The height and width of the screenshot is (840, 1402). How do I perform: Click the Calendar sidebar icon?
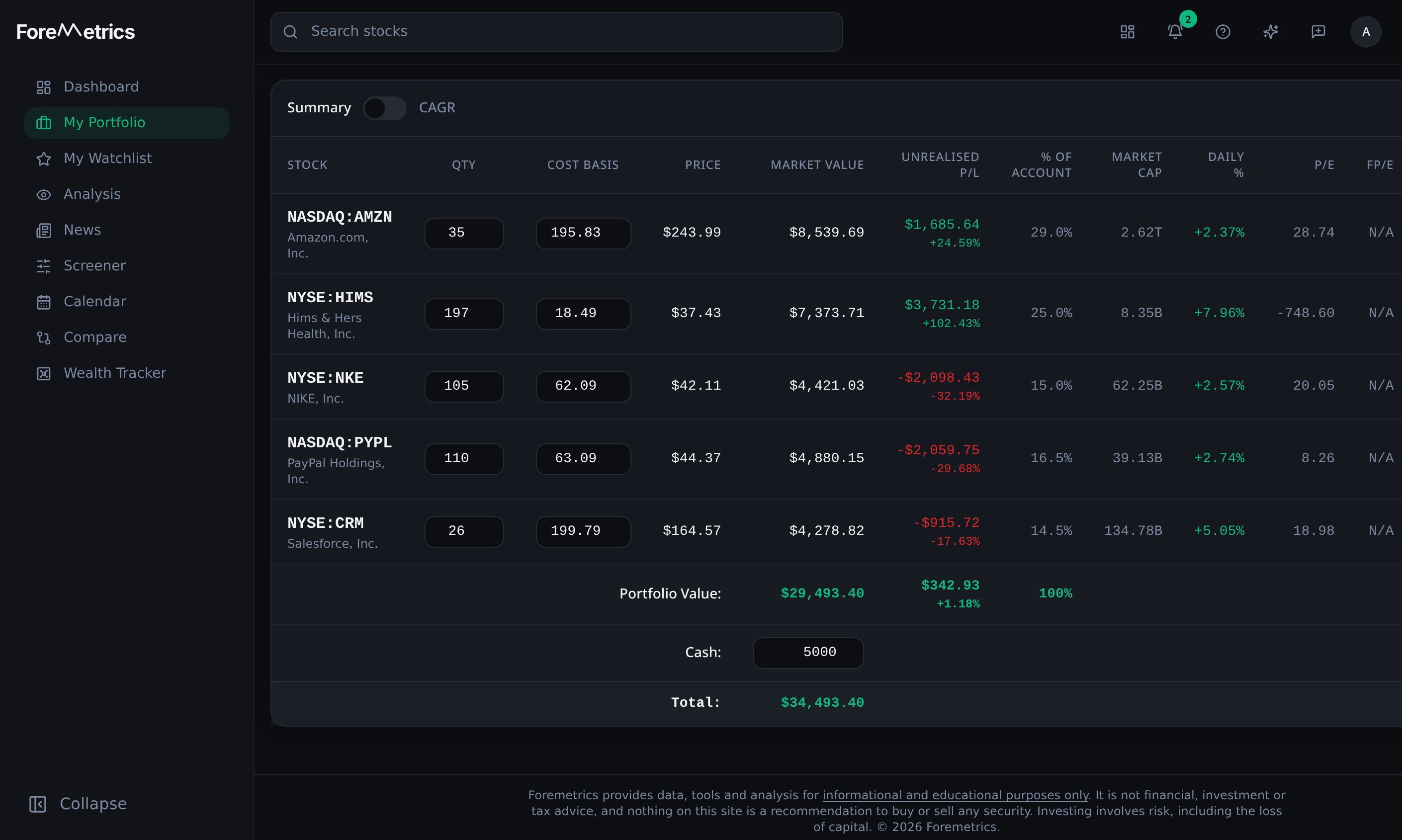tap(44, 302)
